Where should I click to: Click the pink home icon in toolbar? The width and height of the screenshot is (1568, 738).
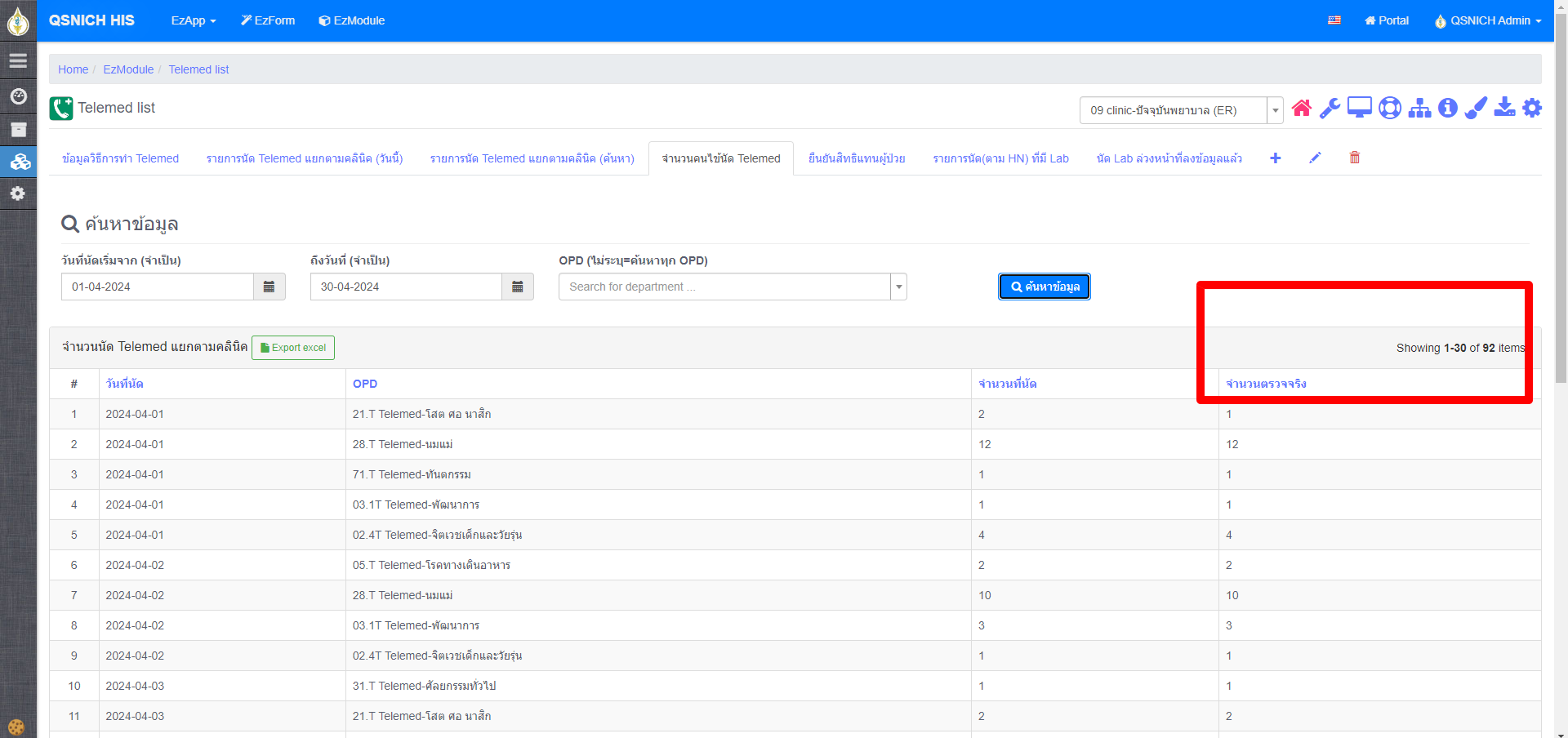(1302, 109)
